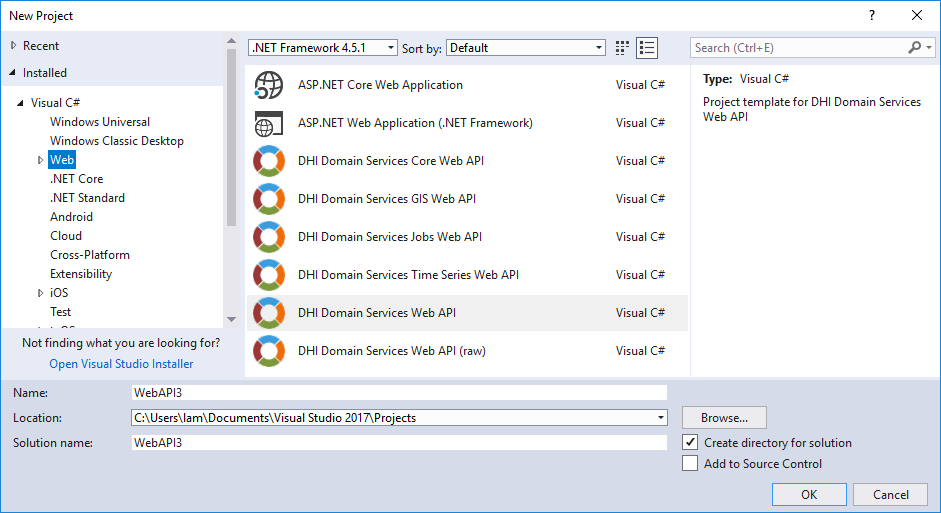Click the DHI Domain Services Jobs Web API icon
Image resolution: width=941 pixels, height=513 pixels.
269,237
